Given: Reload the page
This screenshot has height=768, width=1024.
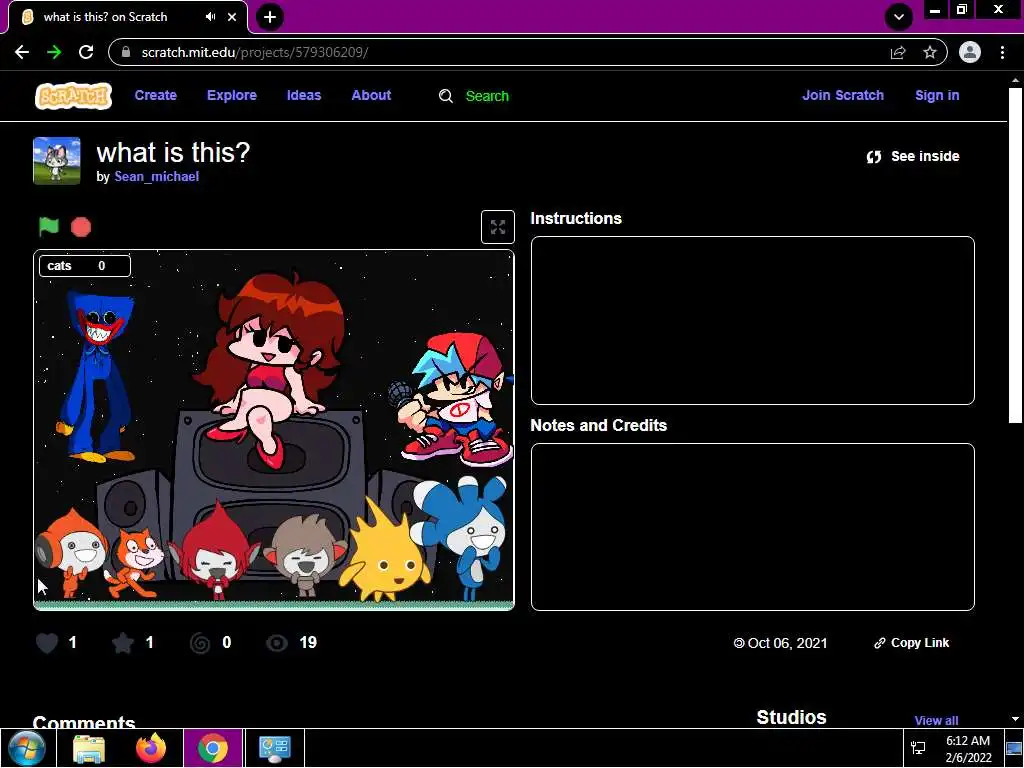Looking at the screenshot, I should coord(86,52).
